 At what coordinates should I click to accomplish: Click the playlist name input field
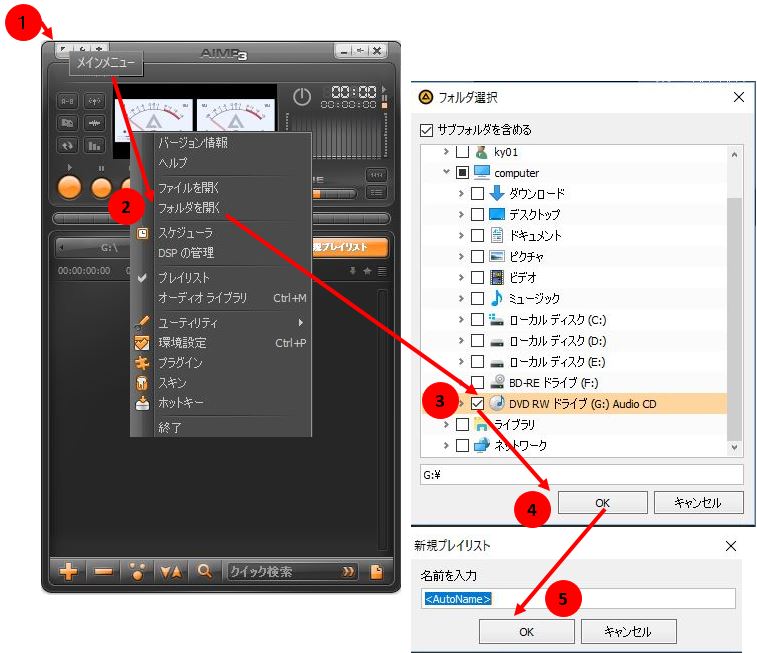pos(577,598)
